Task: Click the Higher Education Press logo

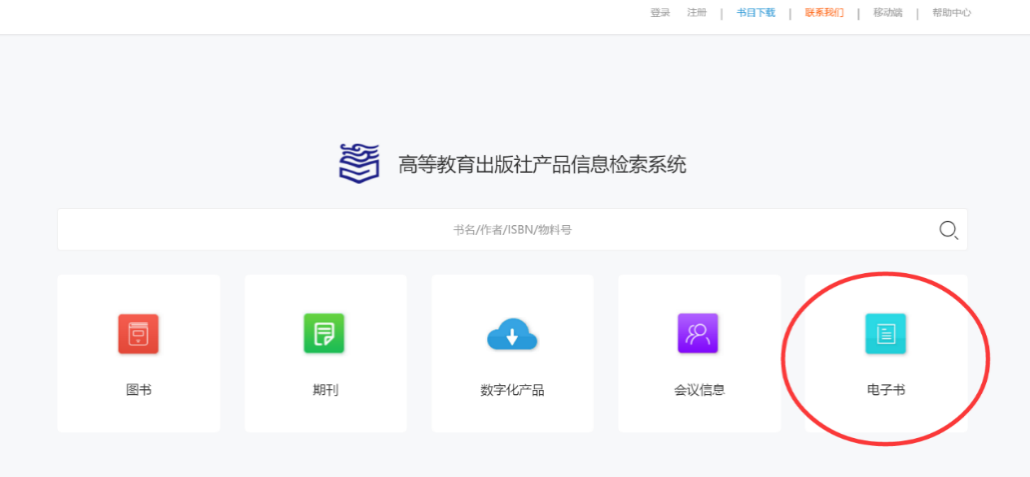Action: pyautogui.click(x=359, y=163)
